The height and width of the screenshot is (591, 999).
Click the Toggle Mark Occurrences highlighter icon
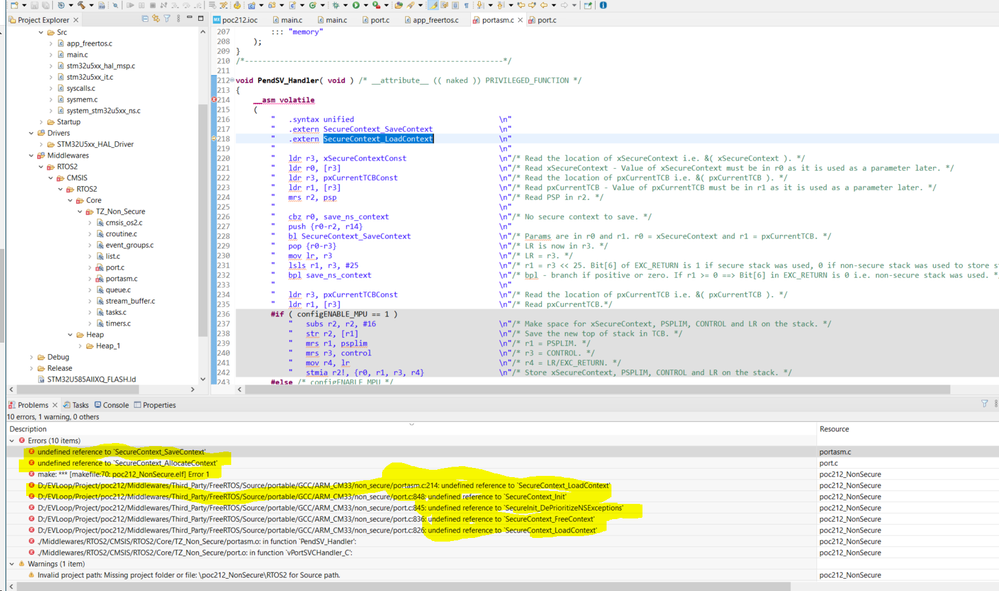[x=433, y=5]
